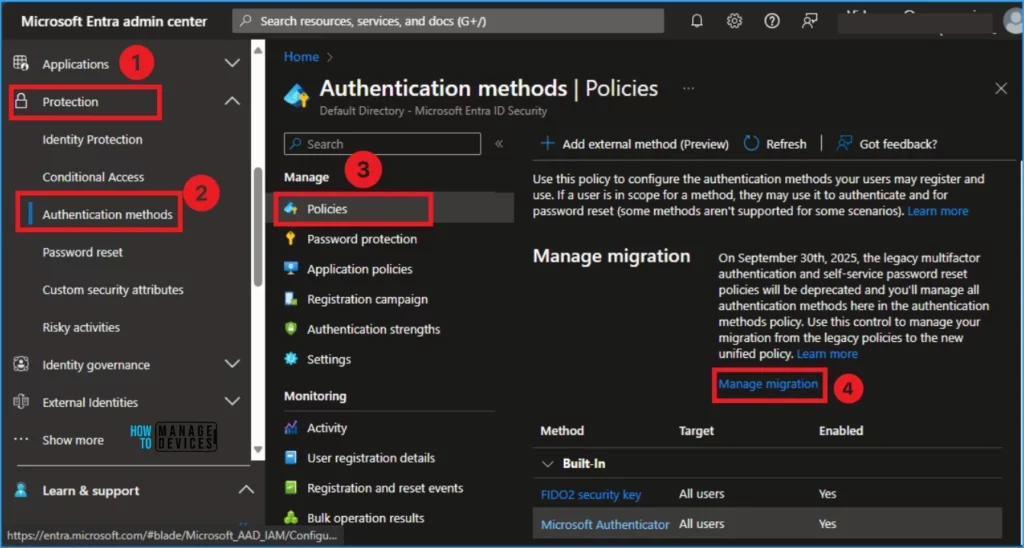This screenshot has width=1024, height=548.
Task: Open the Microsoft Authenticator method
Action: coord(605,524)
